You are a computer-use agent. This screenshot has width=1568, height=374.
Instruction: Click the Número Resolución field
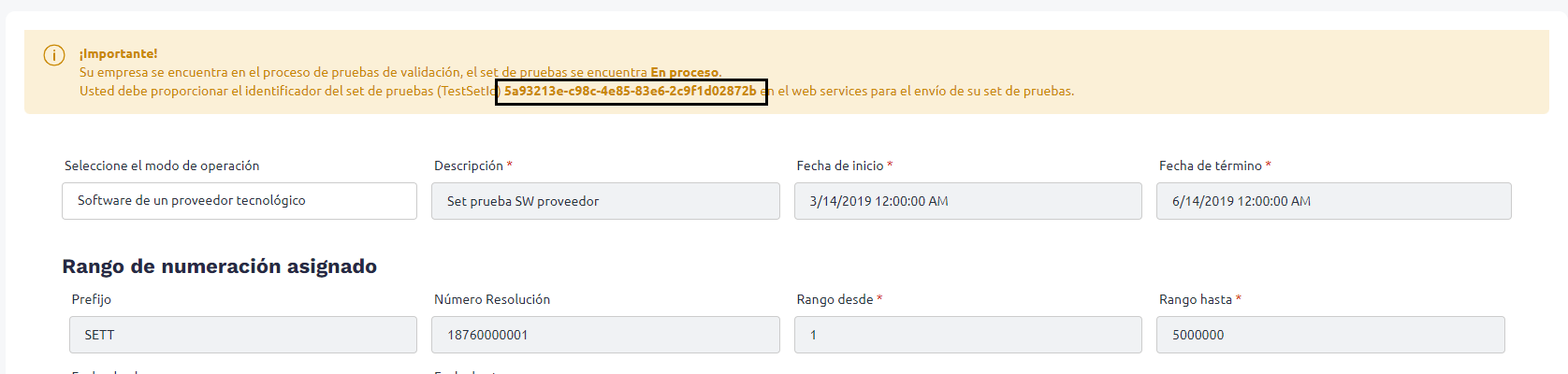605,335
